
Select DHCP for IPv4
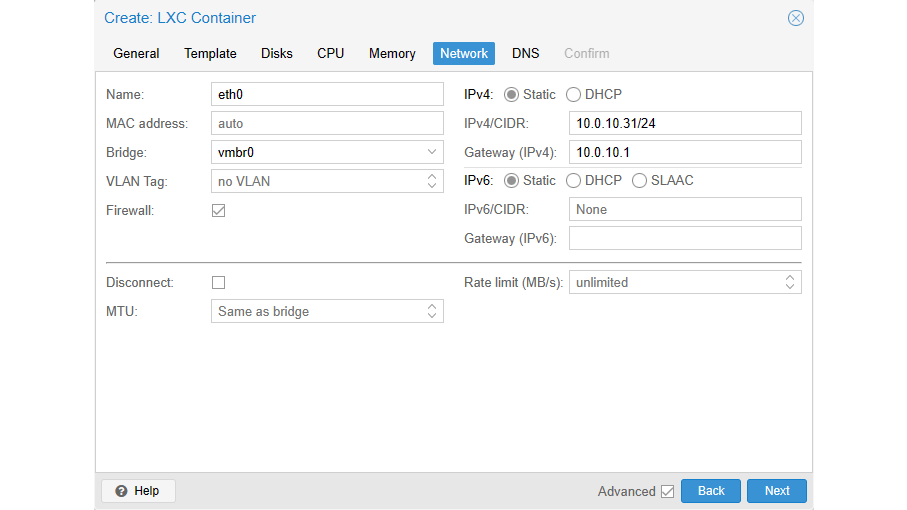click(574, 95)
